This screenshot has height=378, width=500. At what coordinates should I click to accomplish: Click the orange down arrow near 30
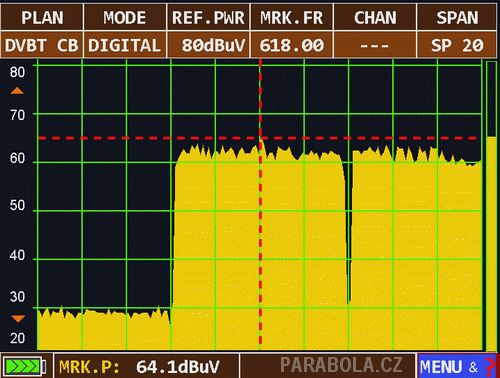coord(18,319)
